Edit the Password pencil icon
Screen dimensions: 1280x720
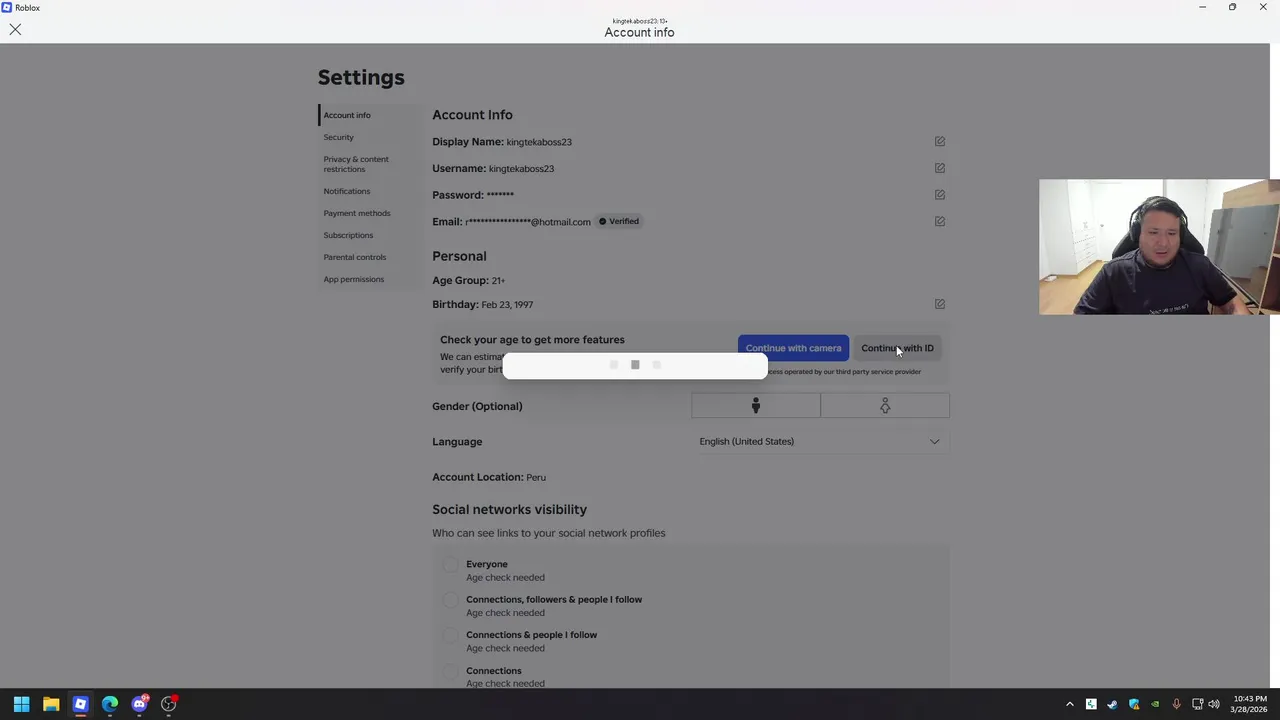point(939,195)
